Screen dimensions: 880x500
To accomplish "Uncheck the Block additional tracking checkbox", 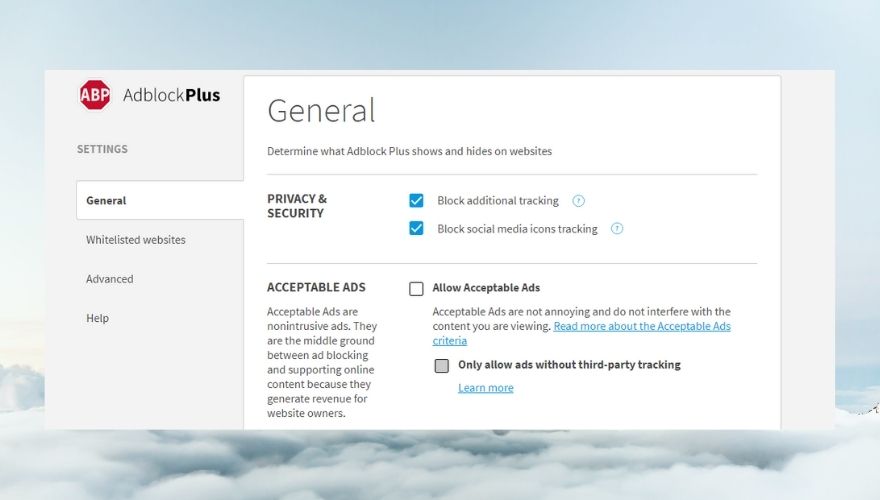I will click(416, 200).
